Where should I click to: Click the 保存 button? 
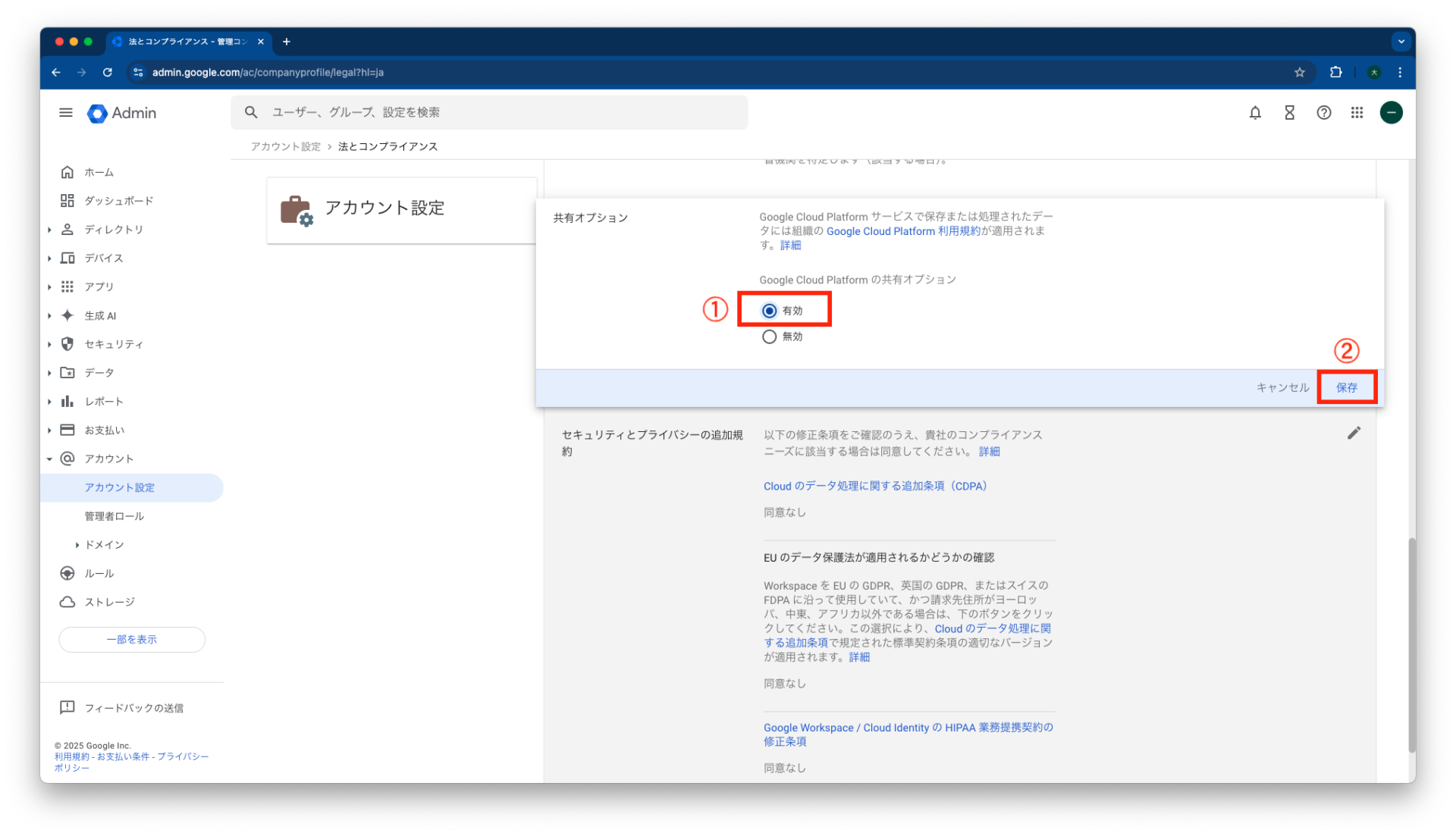pos(1347,387)
